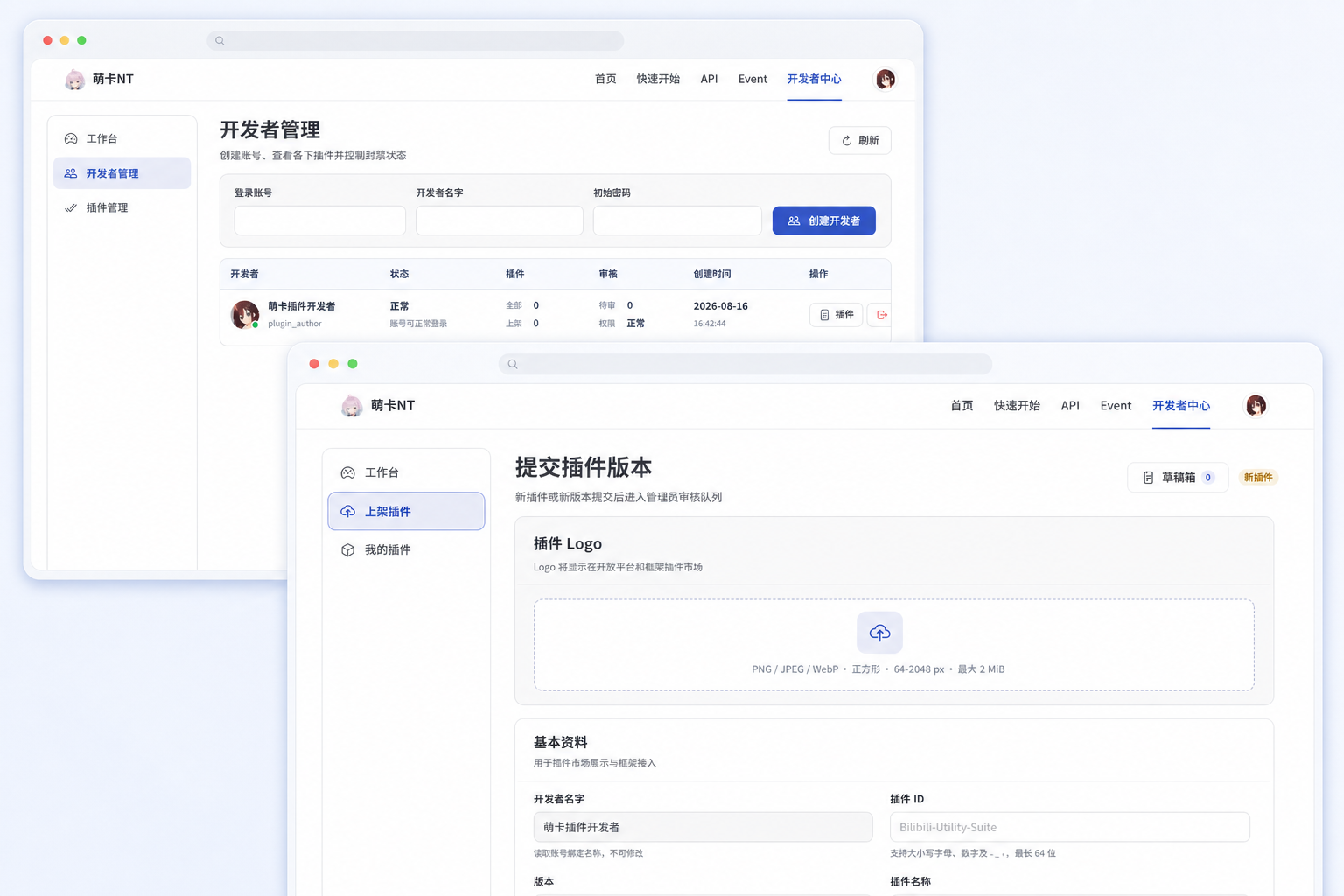
Task: Click the 刷新 refresh button
Action: [860, 141]
